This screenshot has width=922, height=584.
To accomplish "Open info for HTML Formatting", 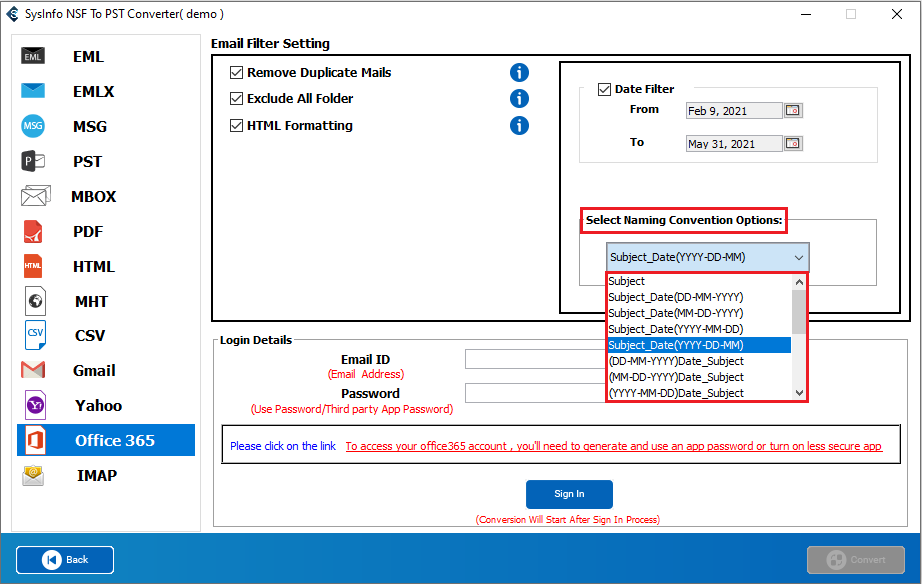I will (x=519, y=125).
